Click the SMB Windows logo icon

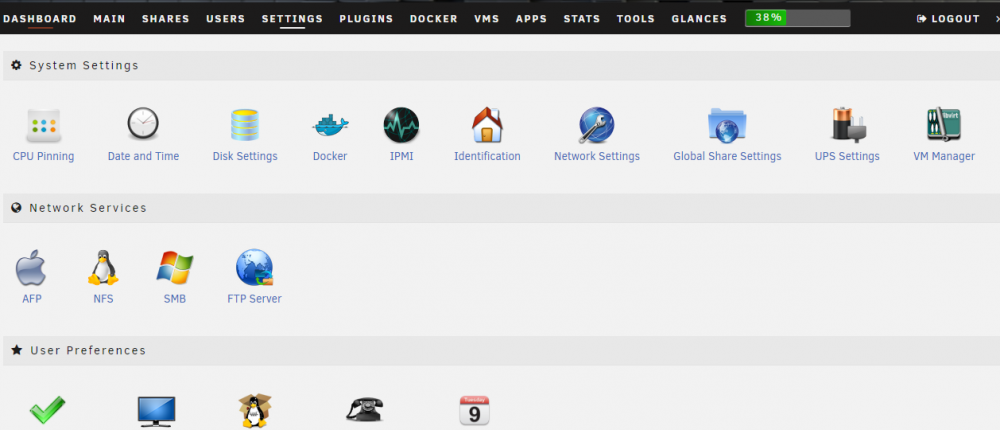click(x=175, y=267)
